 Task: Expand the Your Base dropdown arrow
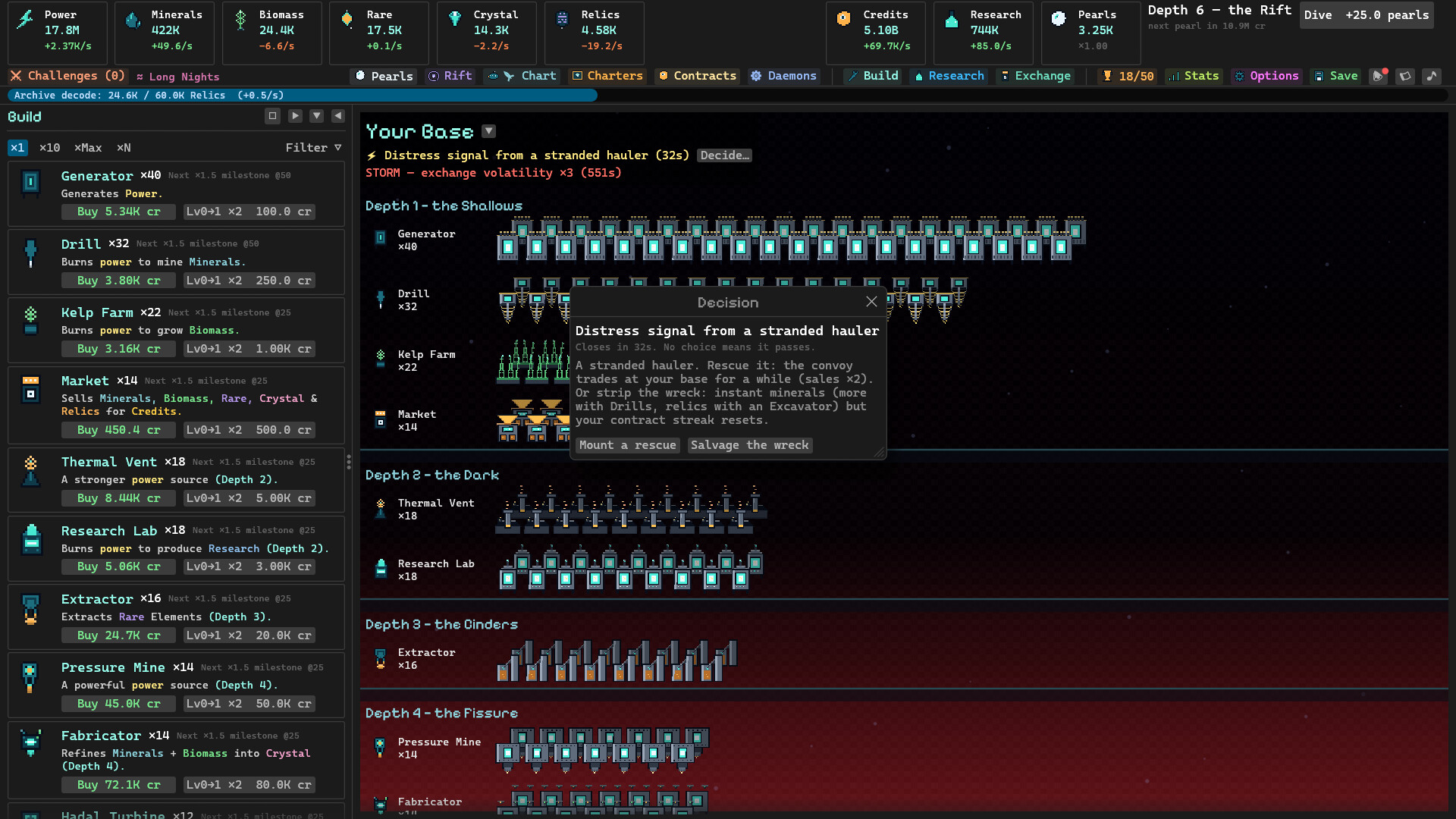point(489,131)
